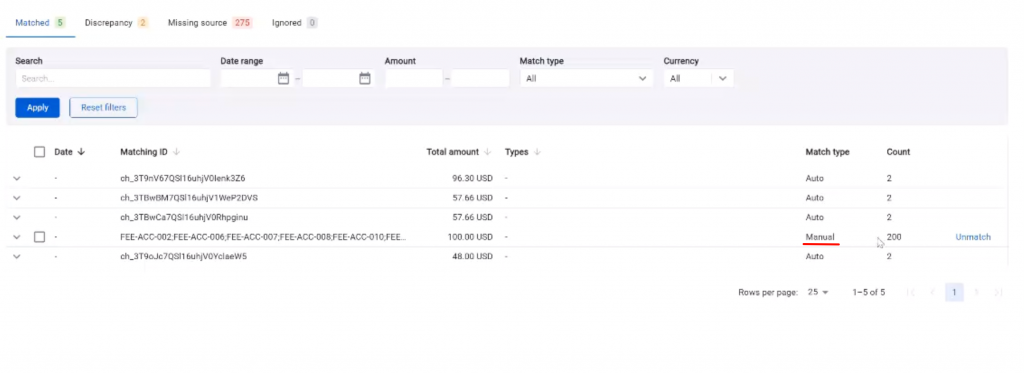Sort by Matching ID arrow
Screen dimensions: 1024x373
tap(176, 152)
